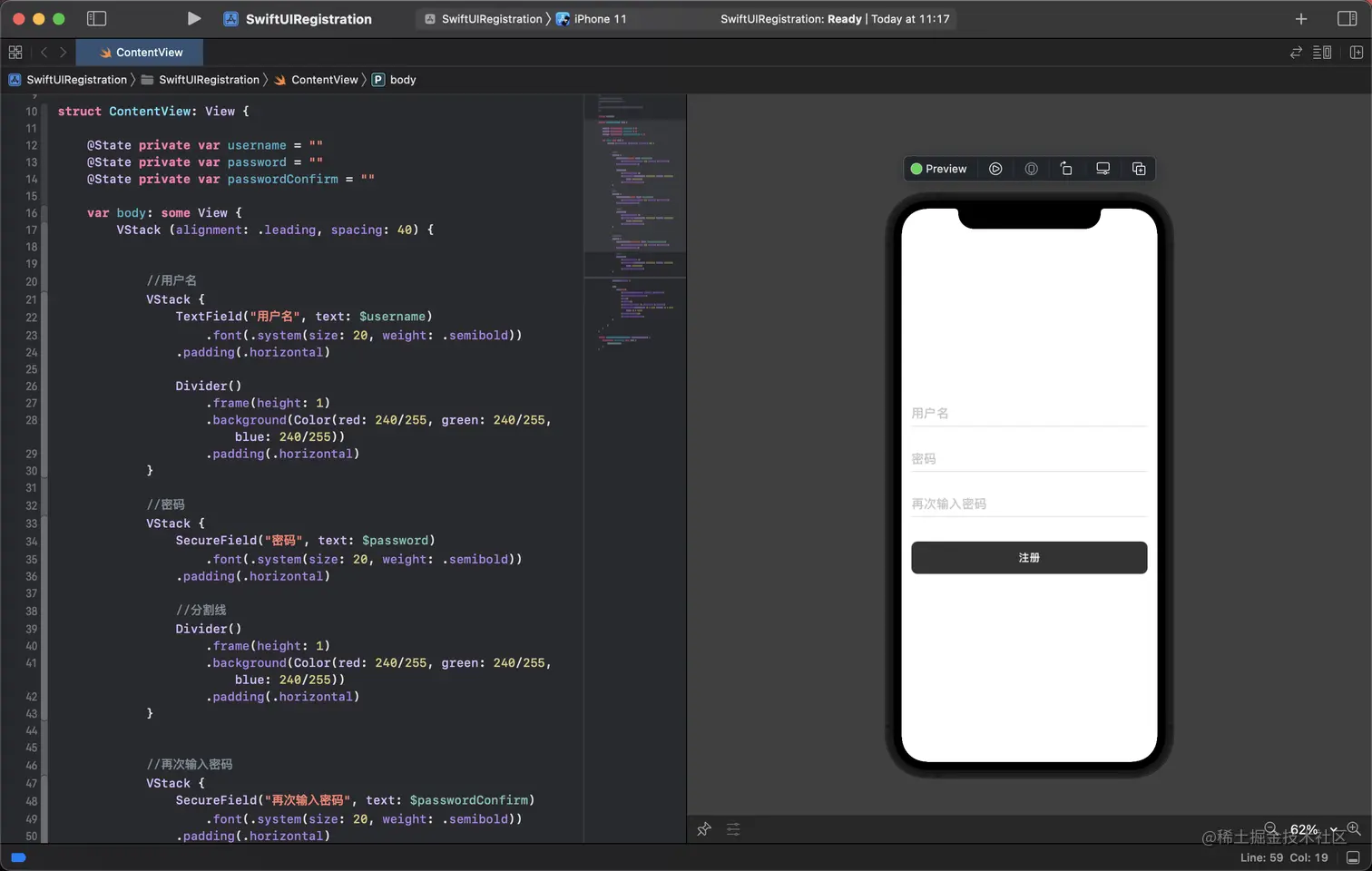The image size is (1372, 871).
Task: Open body property in breadcrumb
Action: pyautogui.click(x=394, y=80)
